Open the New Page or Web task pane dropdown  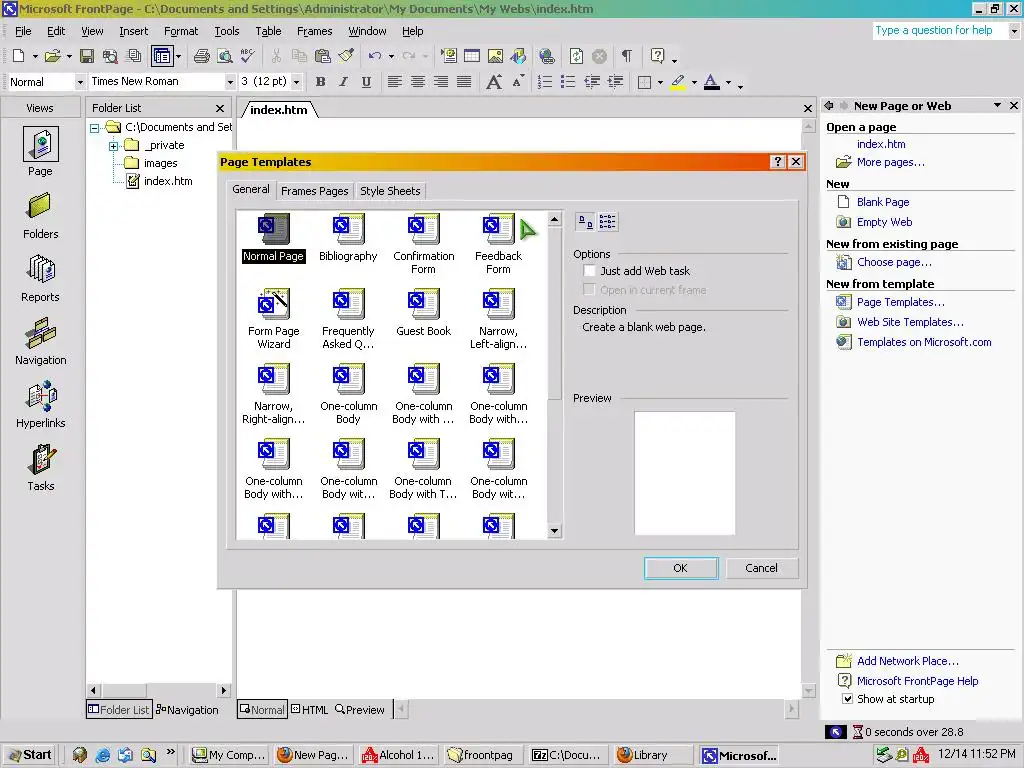pyautogui.click(x=997, y=105)
